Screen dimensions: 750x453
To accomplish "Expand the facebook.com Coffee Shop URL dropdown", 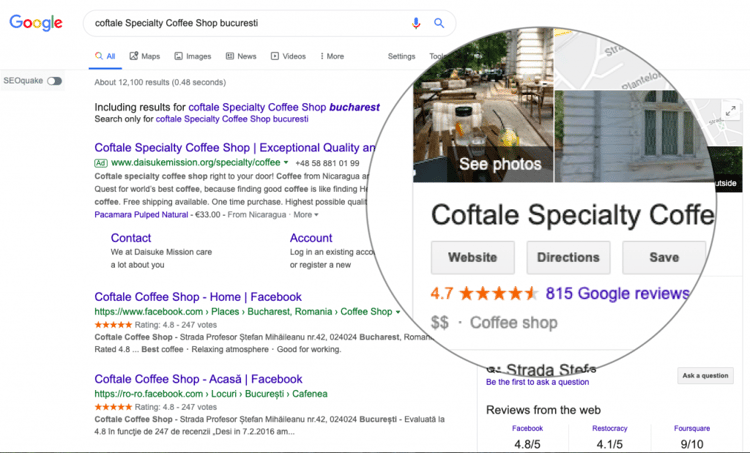I will click(x=398, y=312).
